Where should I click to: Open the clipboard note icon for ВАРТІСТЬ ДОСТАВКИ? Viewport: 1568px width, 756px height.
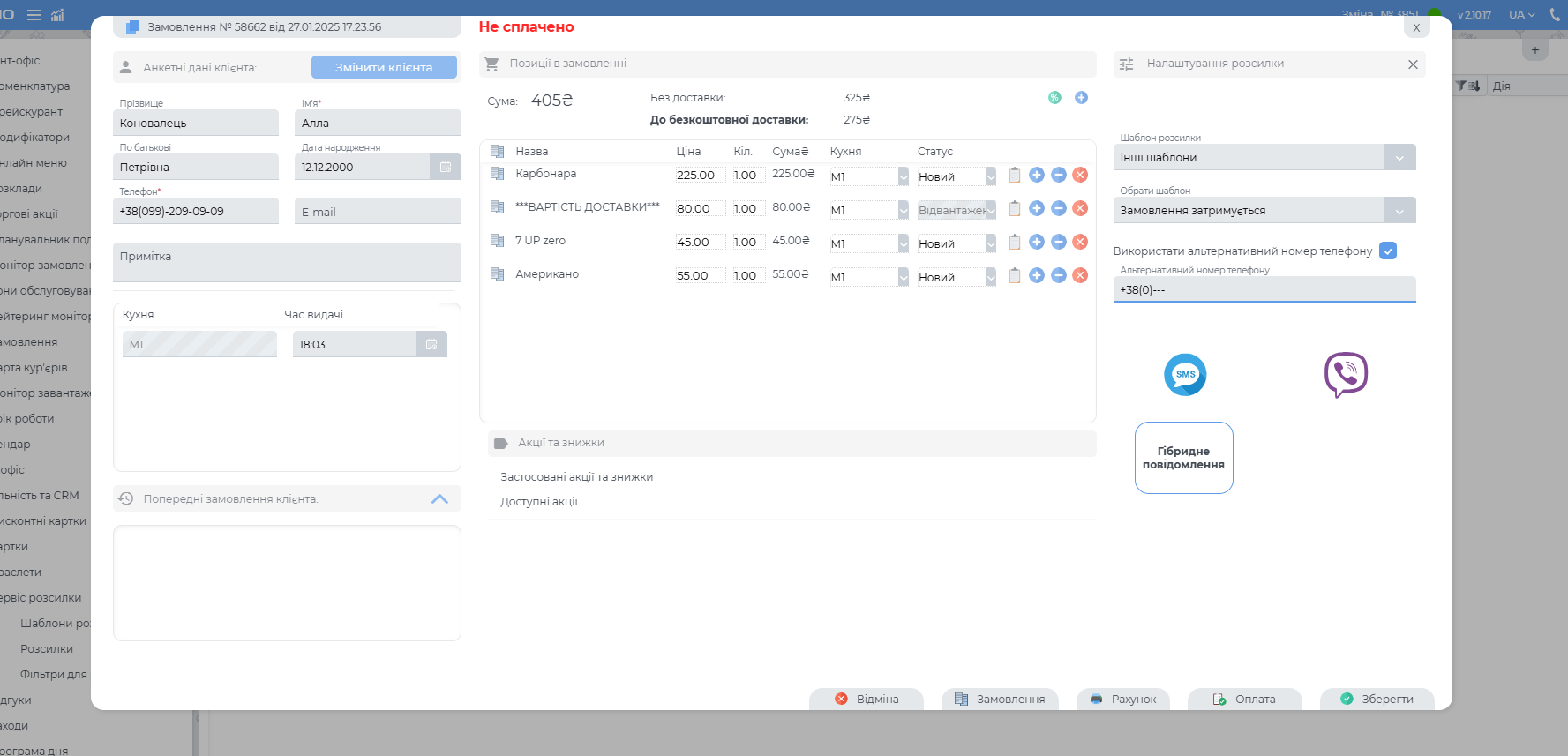click(1015, 209)
